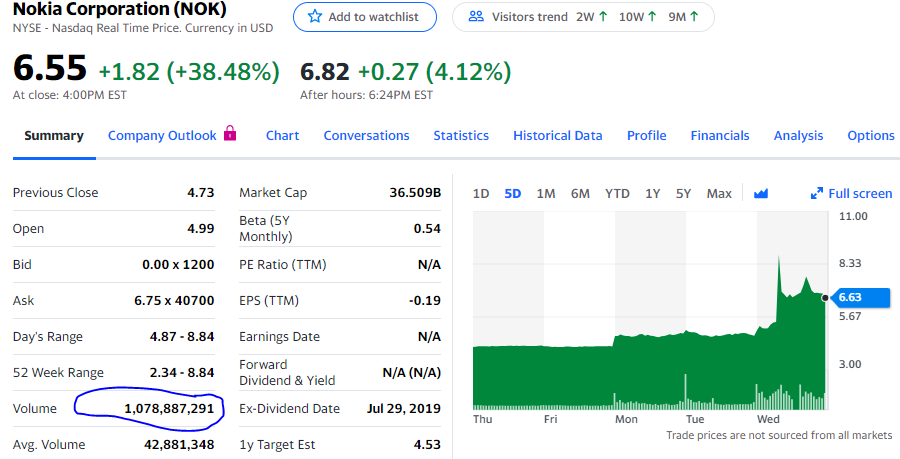Image resolution: width=900 pixels, height=459 pixels.
Task: Click the Beta value 0.54
Action: (427, 228)
